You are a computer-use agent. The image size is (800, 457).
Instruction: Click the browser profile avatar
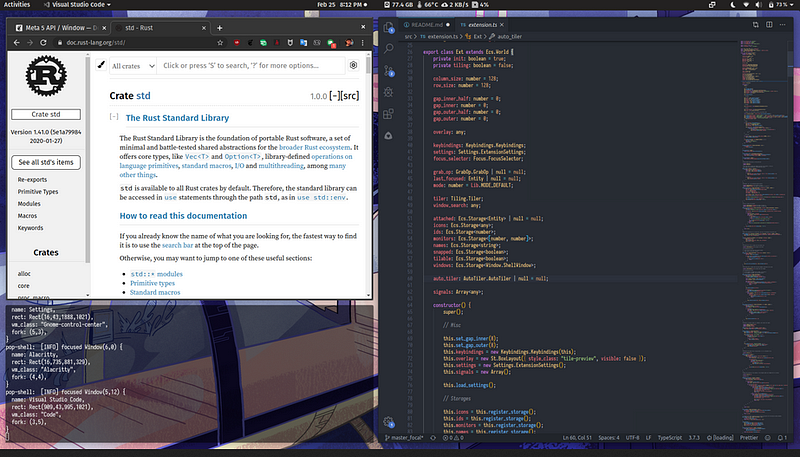349,43
